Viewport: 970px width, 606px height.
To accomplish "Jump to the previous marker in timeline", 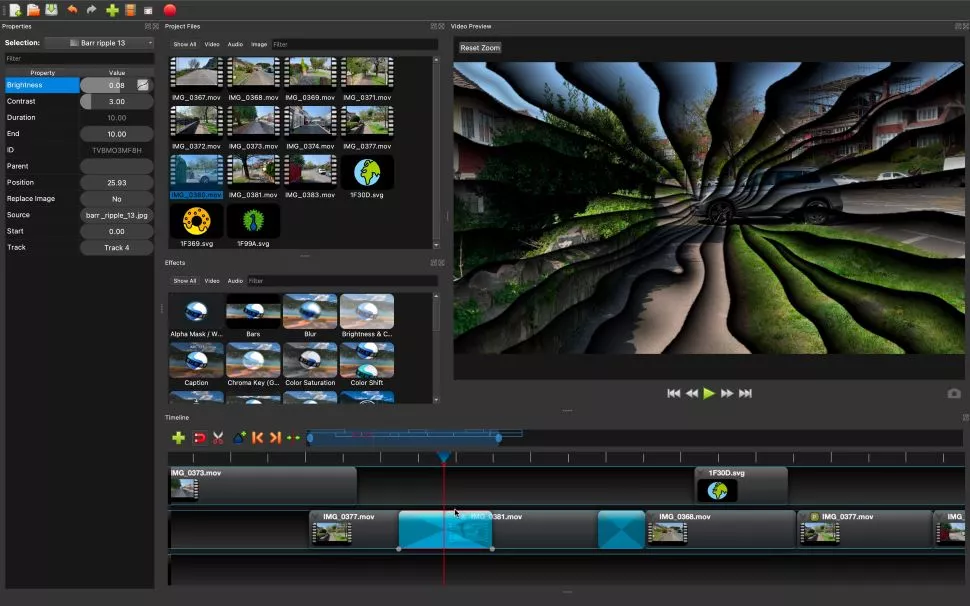I will click(x=257, y=438).
